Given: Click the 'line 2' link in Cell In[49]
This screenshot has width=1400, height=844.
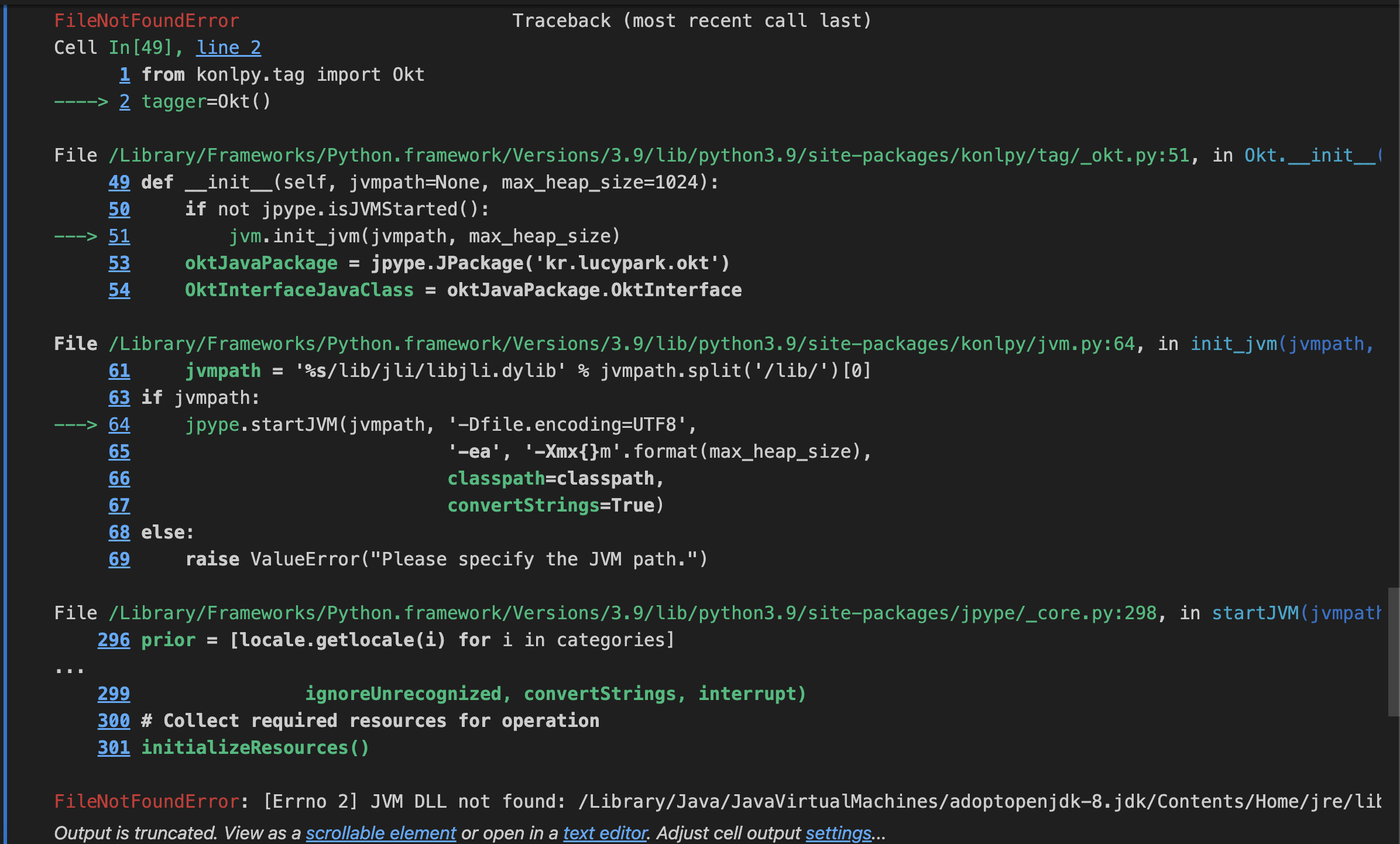Looking at the screenshot, I should (228, 47).
